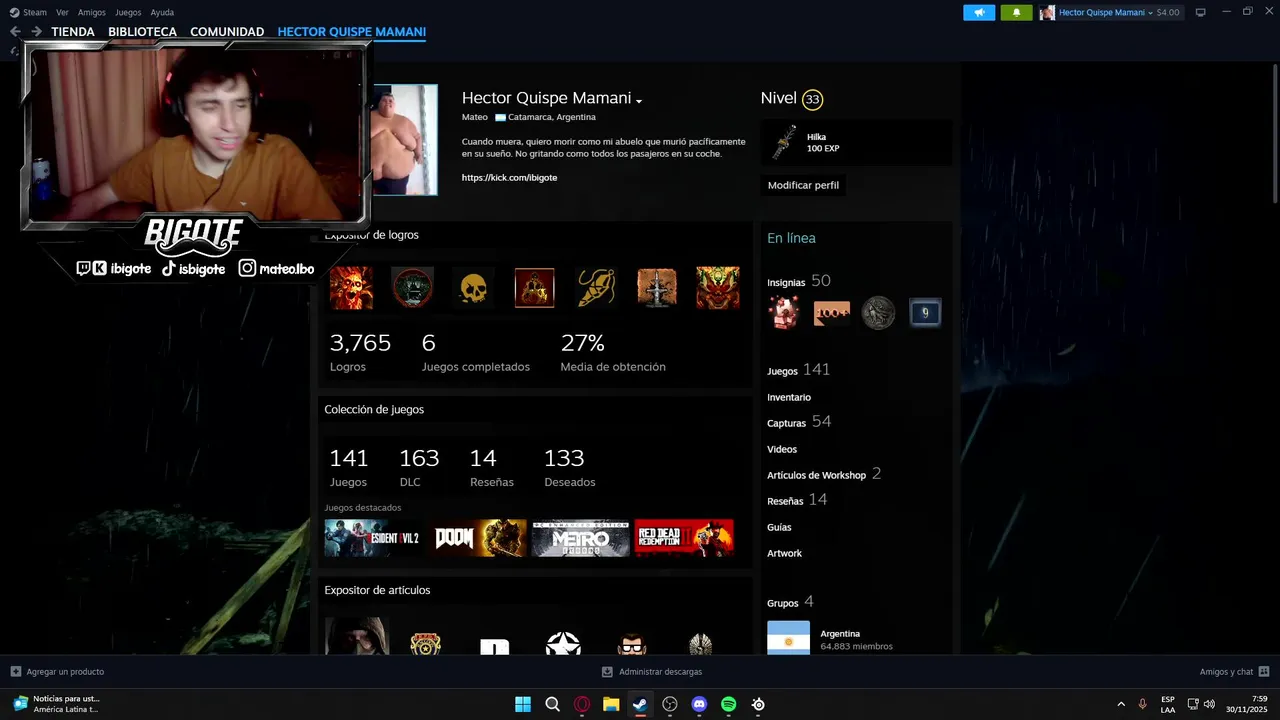Open the Metro Exodus featured game
This screenshot has height=720, width=1280.
580,538
